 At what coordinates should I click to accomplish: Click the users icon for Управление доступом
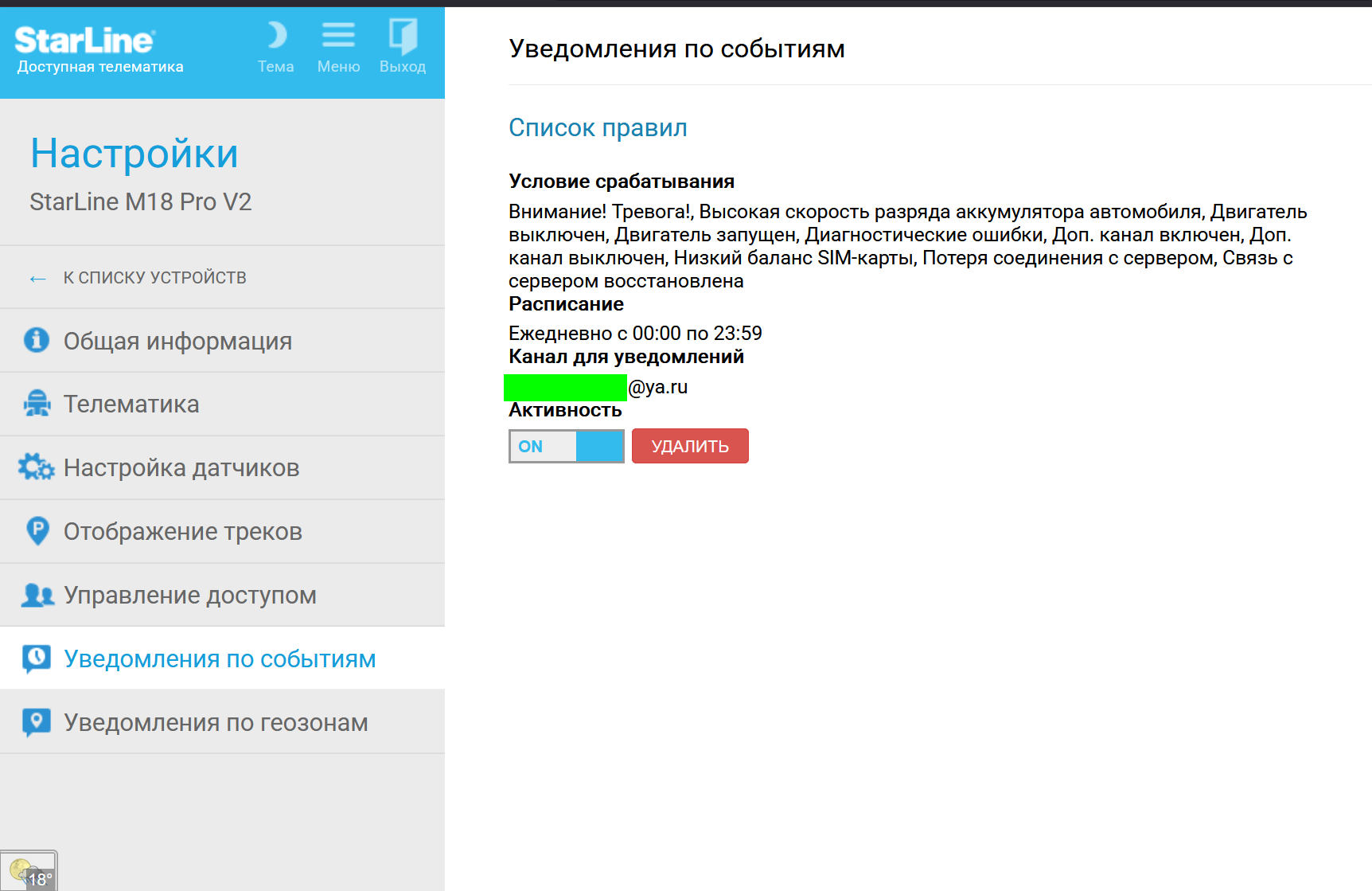(37, 595)
